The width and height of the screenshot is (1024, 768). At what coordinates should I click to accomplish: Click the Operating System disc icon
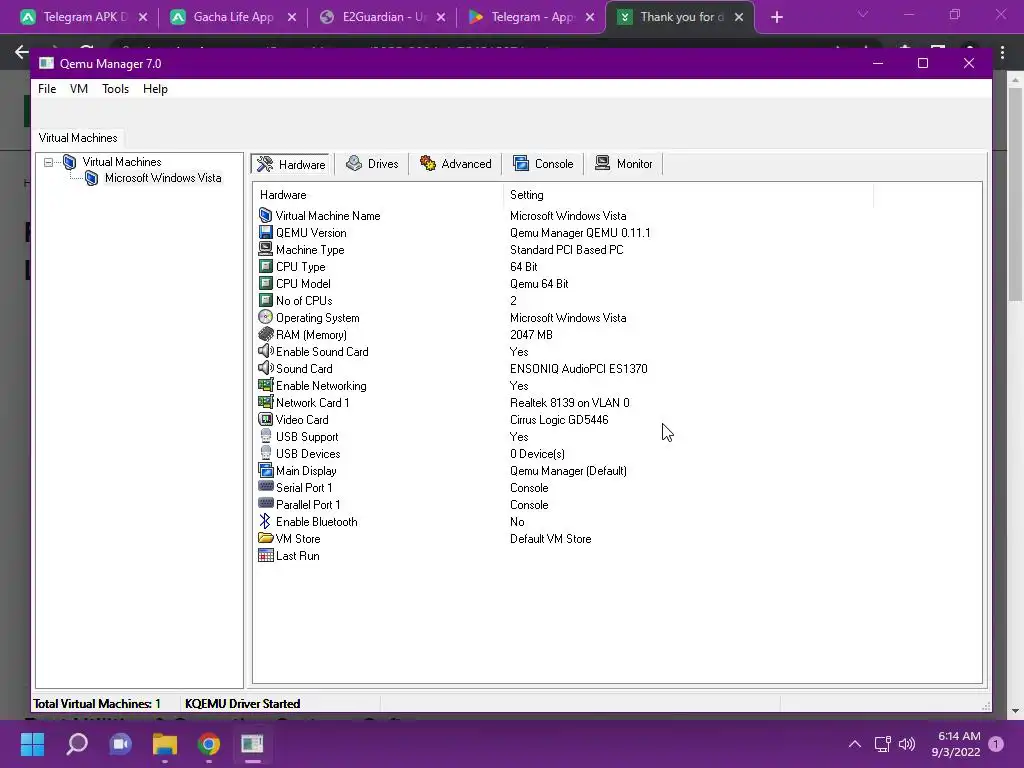pyautogui.click(x=265, y=317)
